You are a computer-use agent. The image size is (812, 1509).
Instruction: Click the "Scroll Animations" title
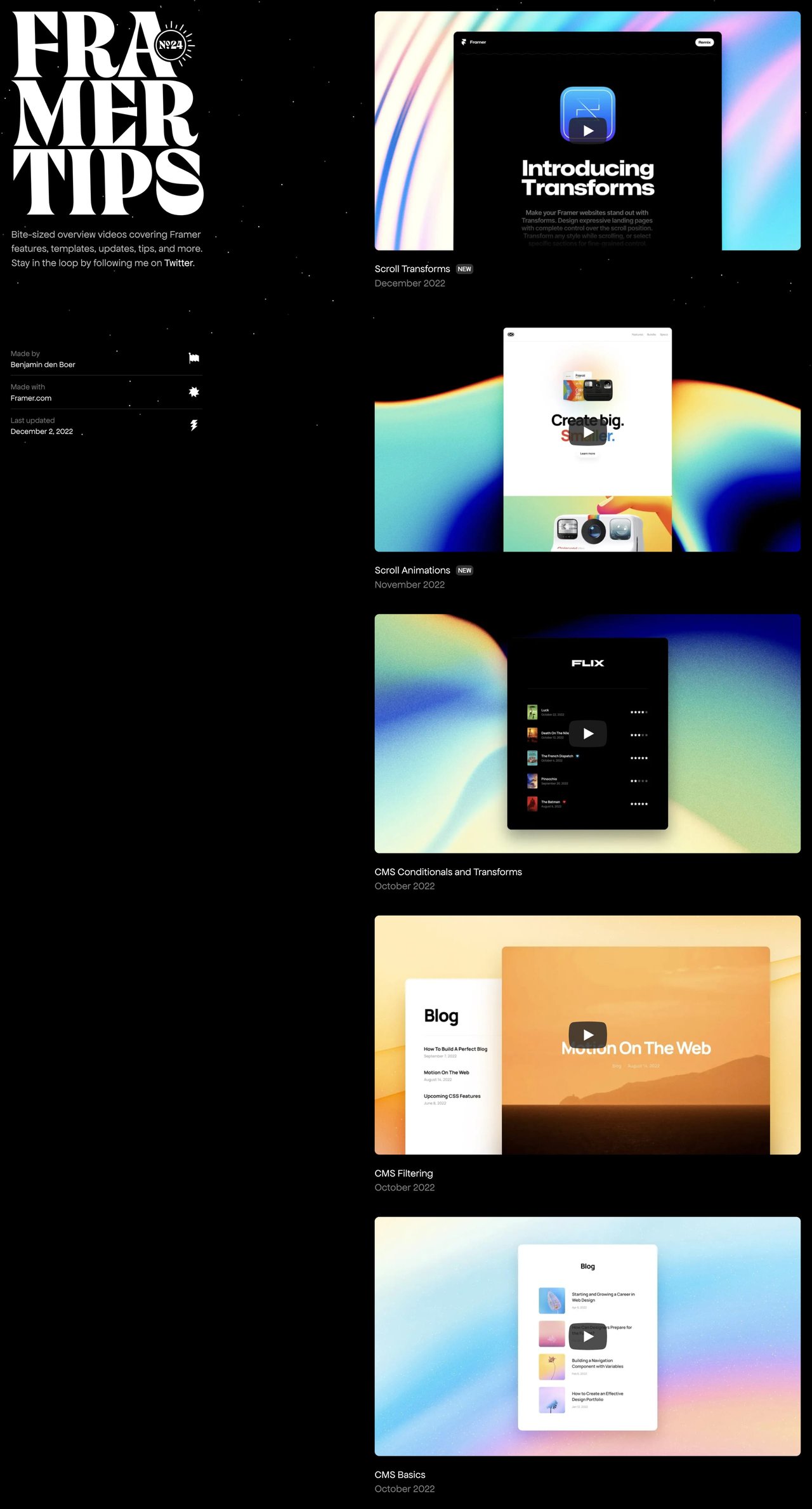click(x=412, y=570)
